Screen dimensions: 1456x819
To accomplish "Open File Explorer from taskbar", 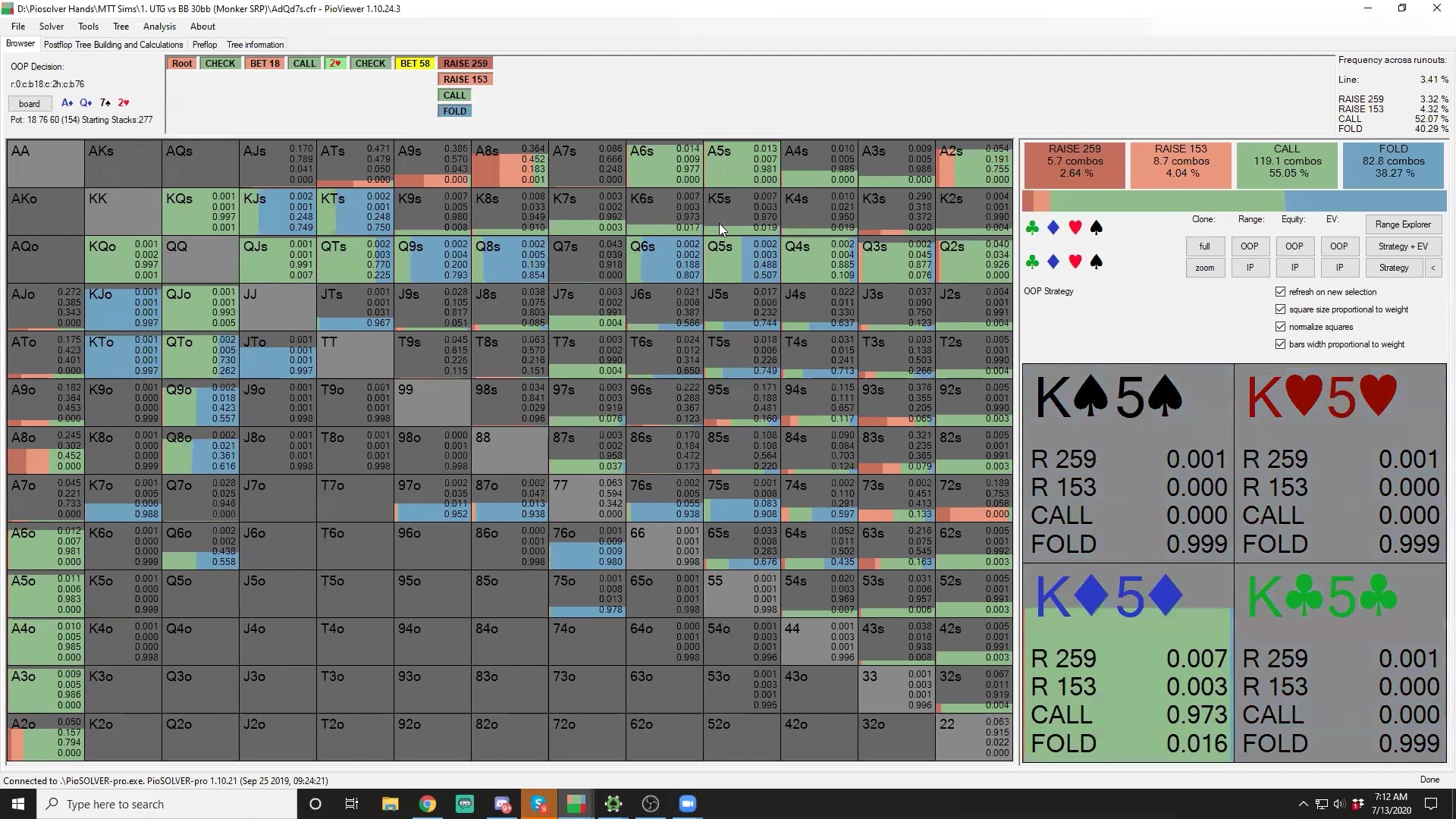I will click(390, 804).
